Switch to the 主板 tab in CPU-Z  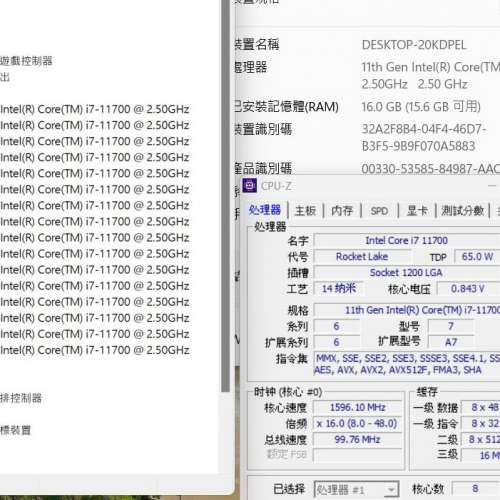305,211
